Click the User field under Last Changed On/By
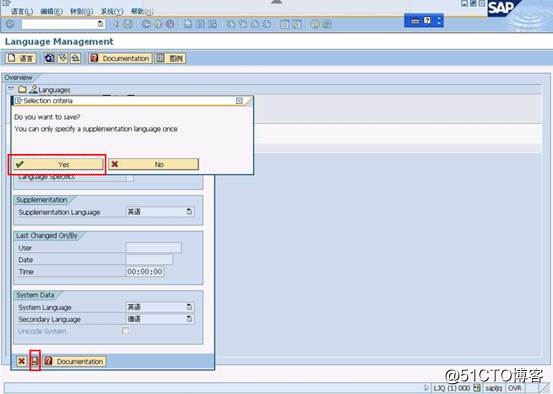Image resolution: width=553 pixels, height=394 pixels. pyautogui.click(x=153, y=248)
